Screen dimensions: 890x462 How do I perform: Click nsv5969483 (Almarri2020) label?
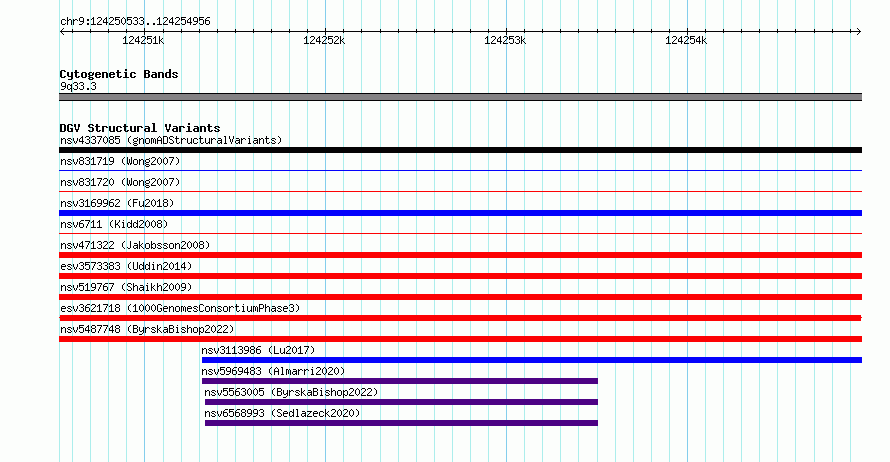[273, 371]
